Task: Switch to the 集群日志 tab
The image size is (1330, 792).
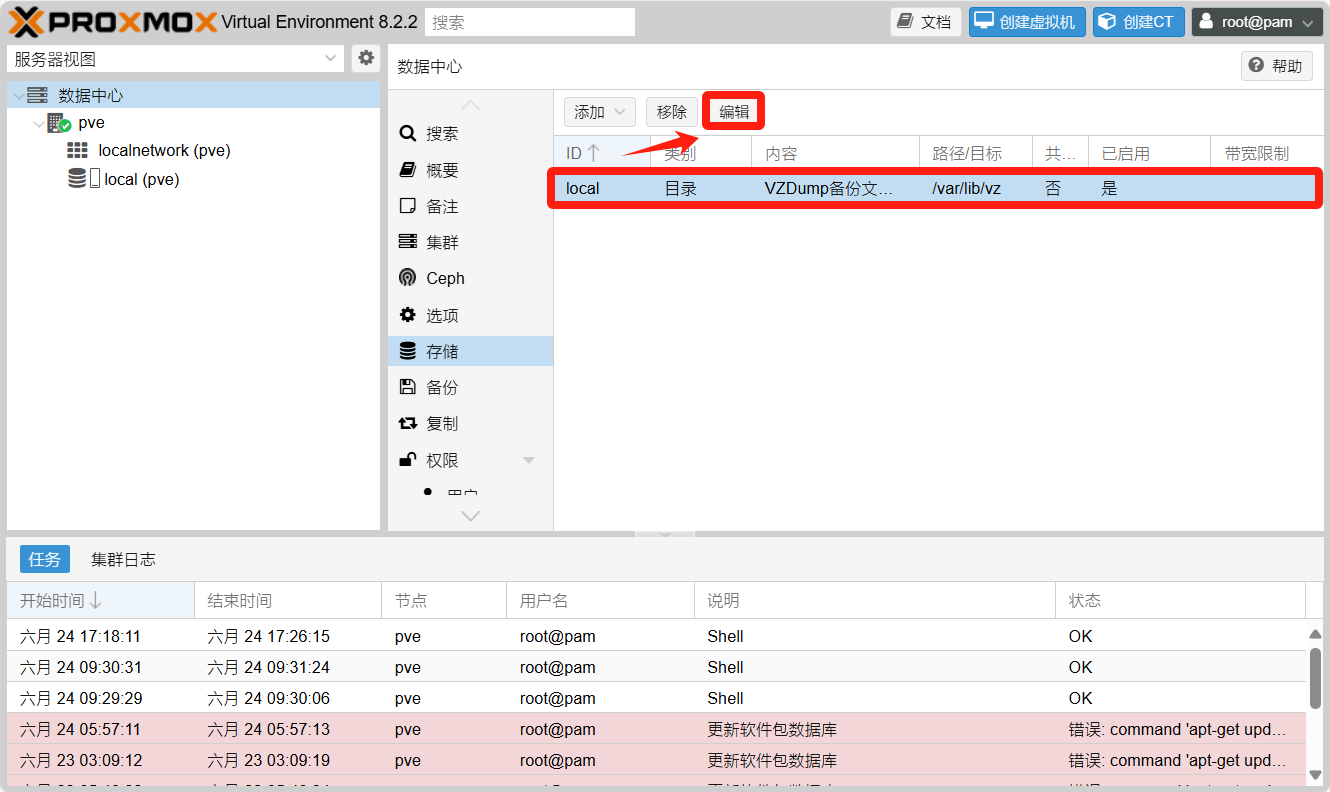Action: click(123, 559)
